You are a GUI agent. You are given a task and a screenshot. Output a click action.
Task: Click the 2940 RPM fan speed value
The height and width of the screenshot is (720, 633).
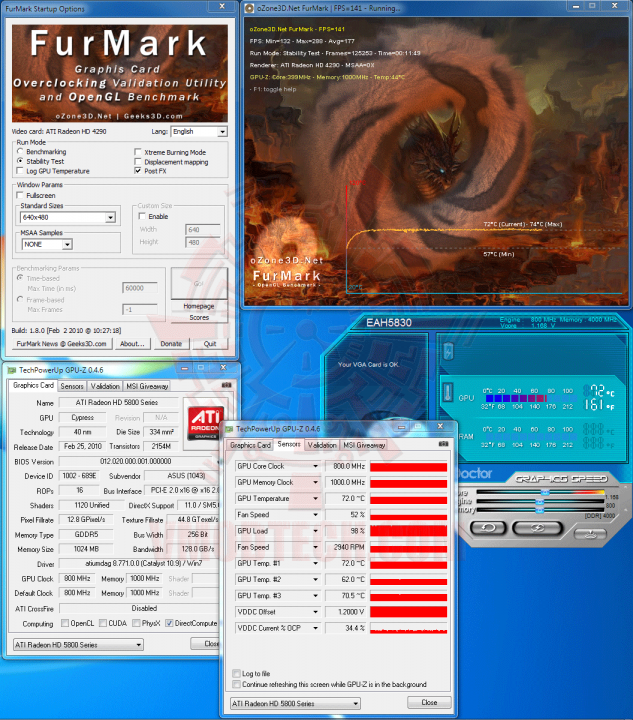click(x=346, y=547)
